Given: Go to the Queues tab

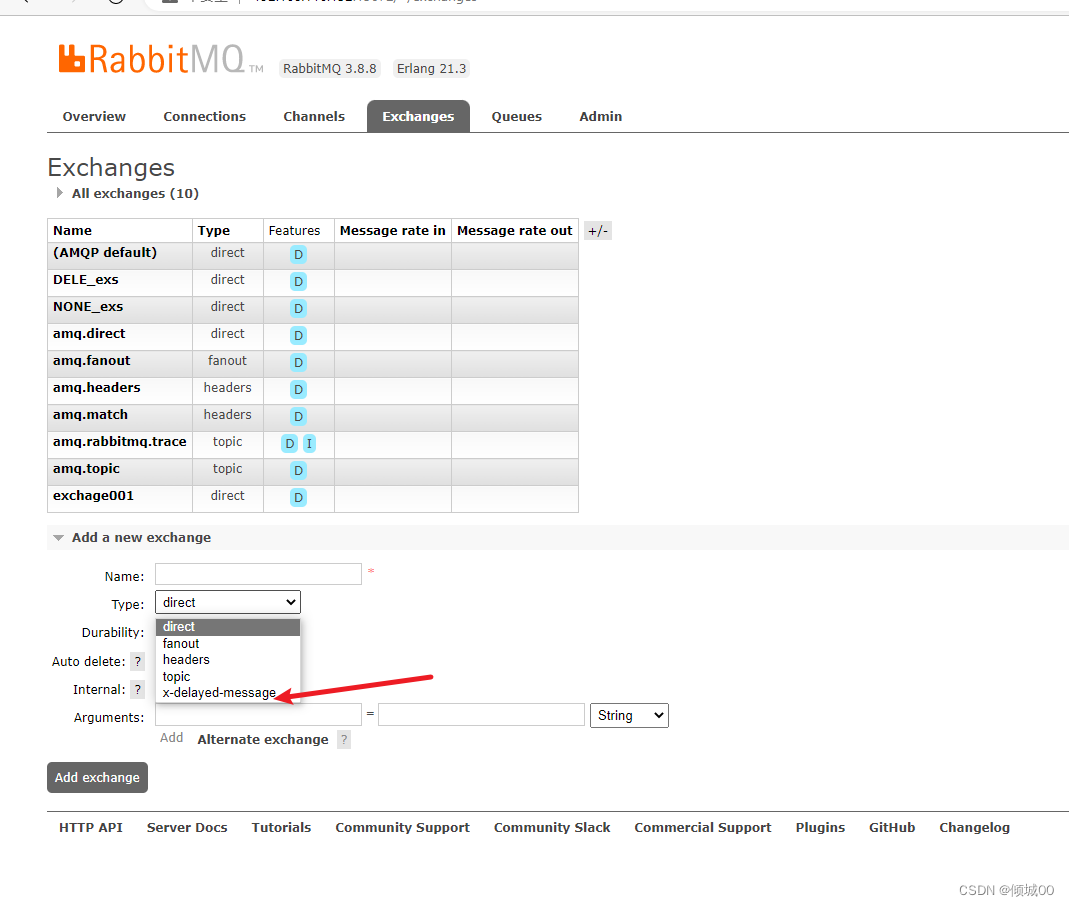Looking at the screenshot, I should pos(517,117).
